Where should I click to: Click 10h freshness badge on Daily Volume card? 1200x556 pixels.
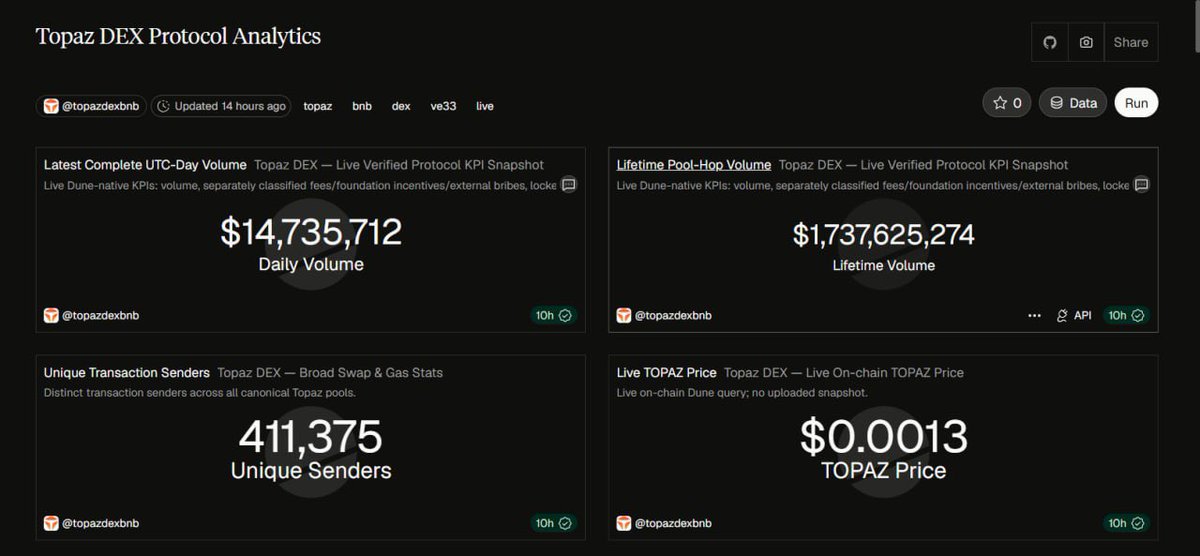tap(553, 316)
